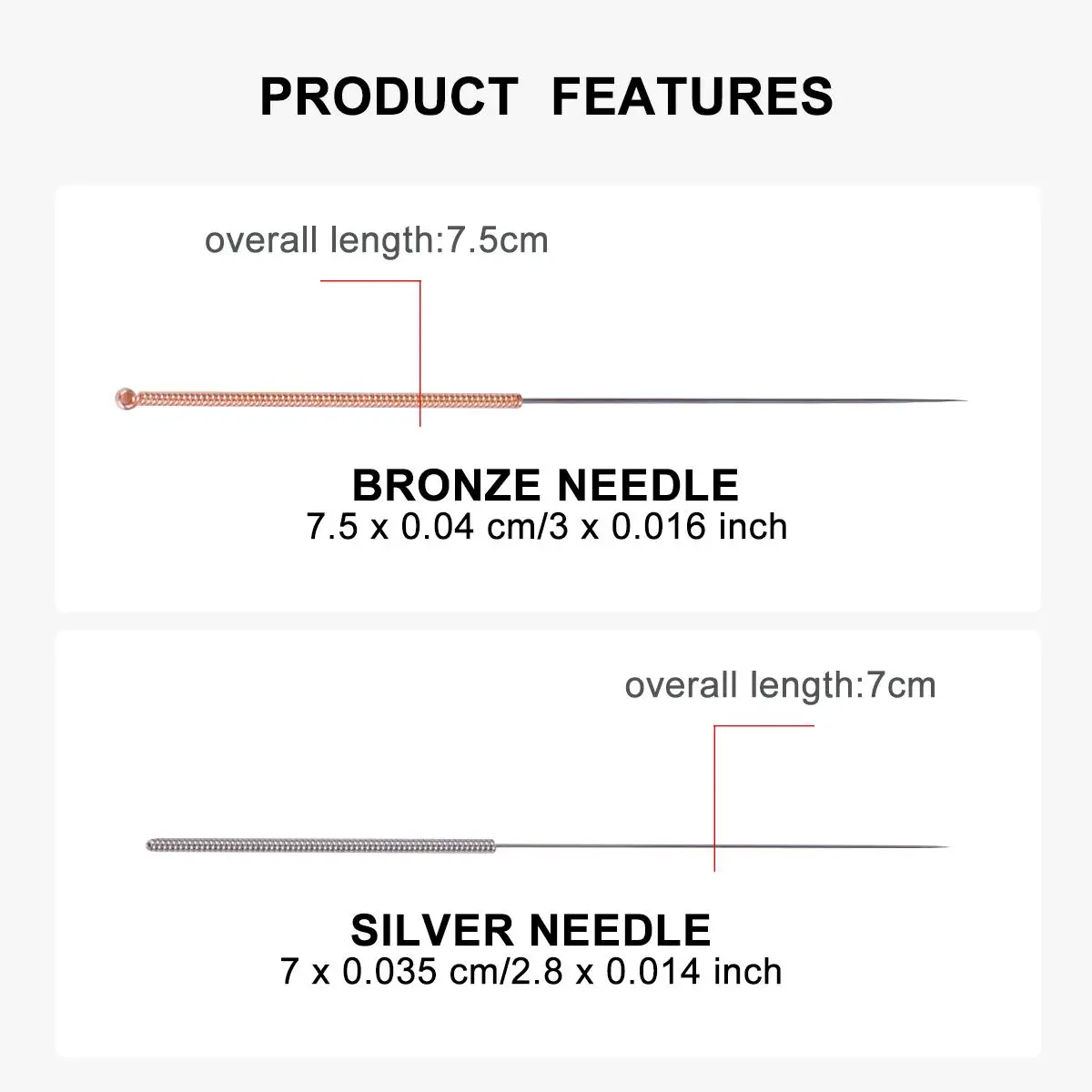This screenshot has width=1092, height=1092.
Task: Click the red callout line on the silver needle
Action: click(715, 798)
